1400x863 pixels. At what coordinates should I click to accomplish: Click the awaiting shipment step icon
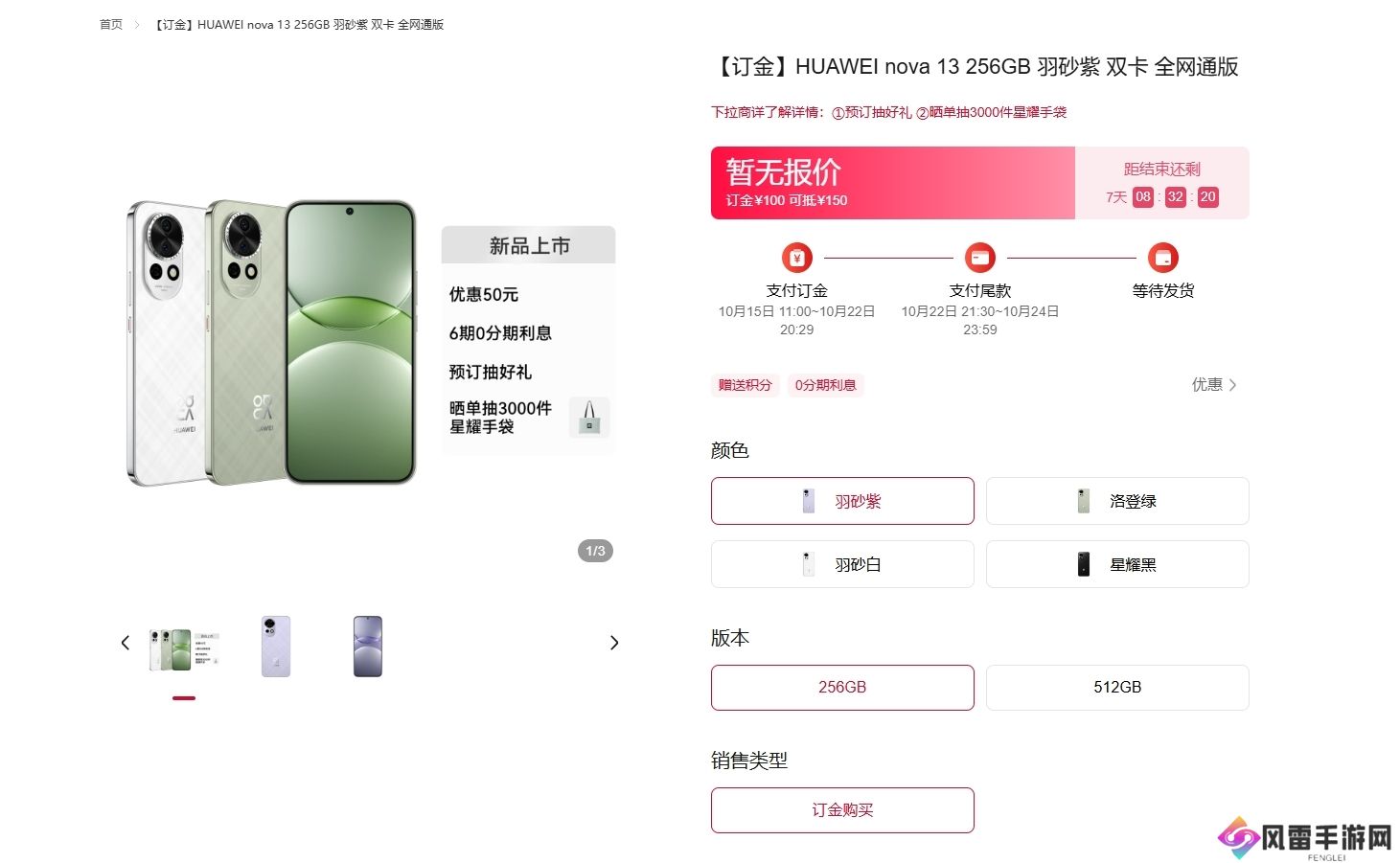click(x=1162, y=258)
